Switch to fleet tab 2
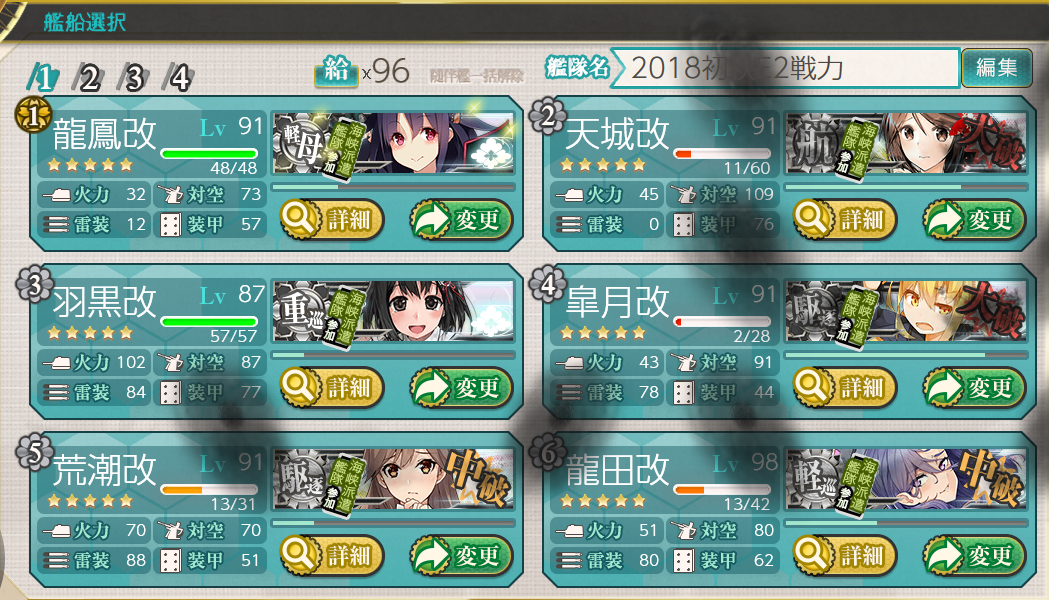Viewport: 1050px width, 600px height. pos(88,78)
